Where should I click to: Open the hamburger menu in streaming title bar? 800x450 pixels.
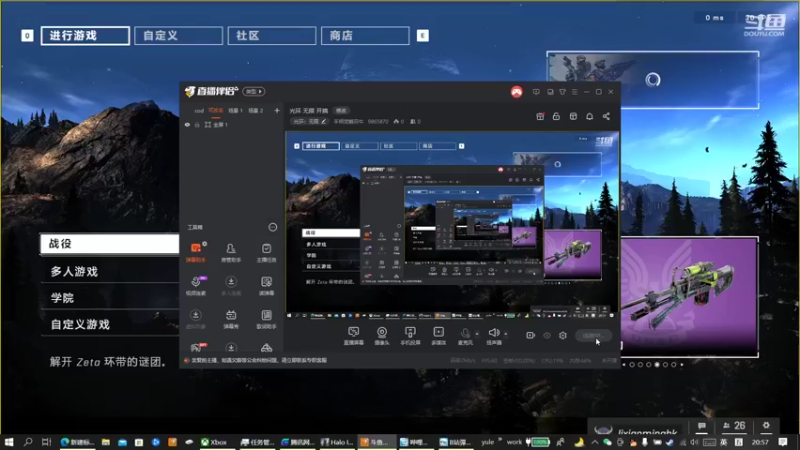[x=574, y=92]
